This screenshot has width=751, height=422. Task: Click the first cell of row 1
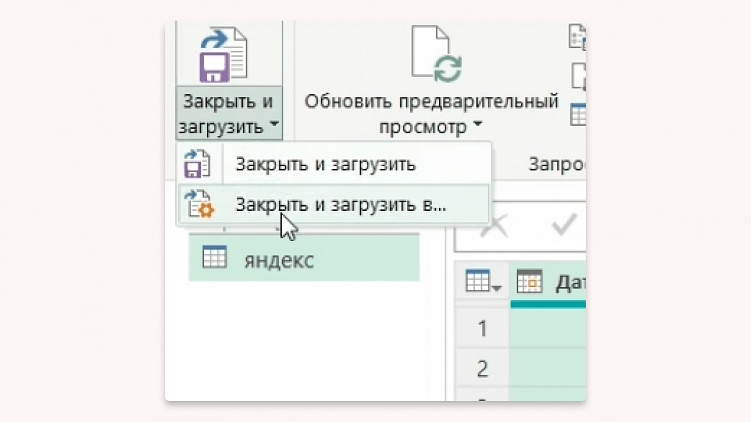click(x=548, y=328)
